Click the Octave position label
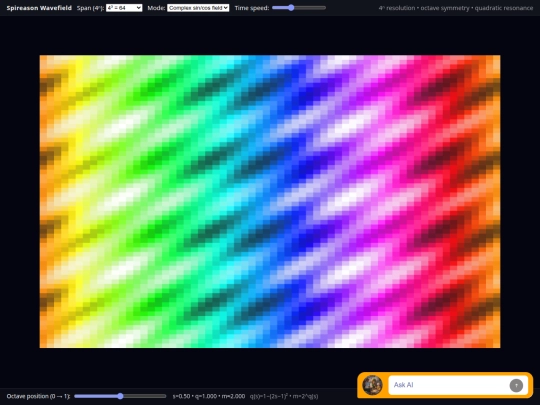This screenshot has width=540, height=405. pos(38,396)
